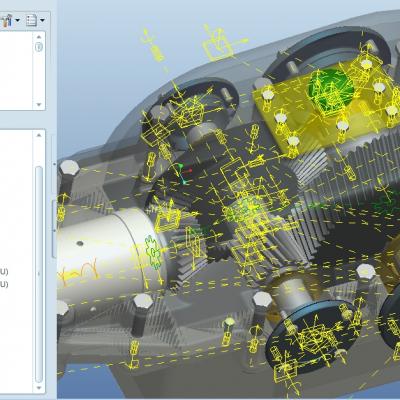
Task: Select the second (U) tree entry
Action: pos(4,284)
